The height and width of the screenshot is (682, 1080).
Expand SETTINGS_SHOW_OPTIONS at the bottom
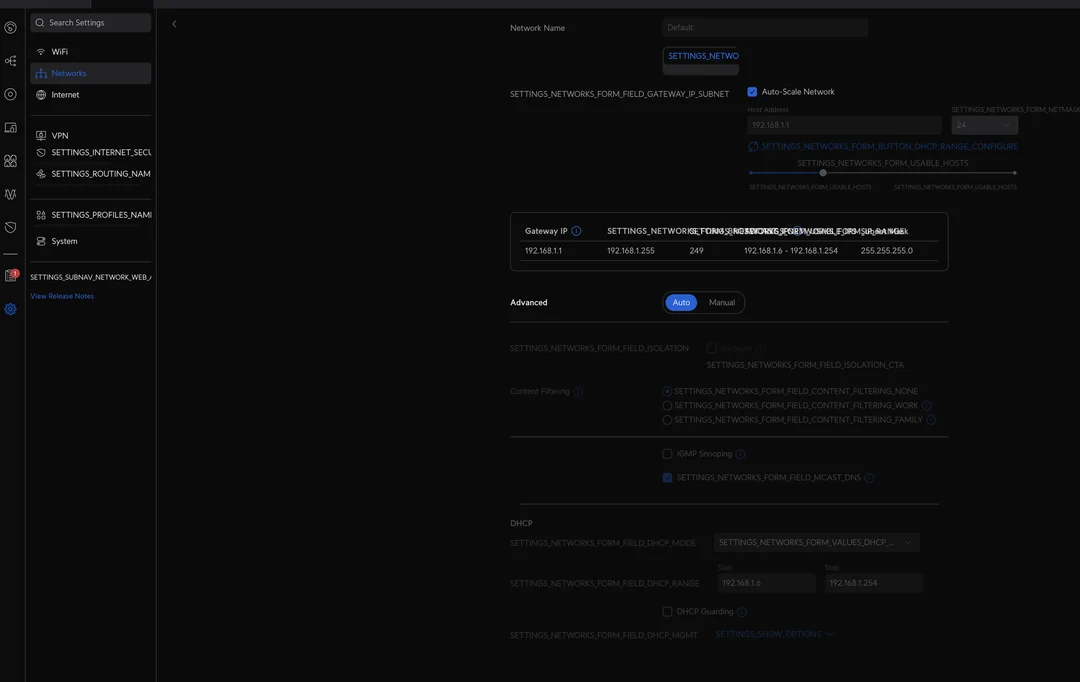click(771, 631)
